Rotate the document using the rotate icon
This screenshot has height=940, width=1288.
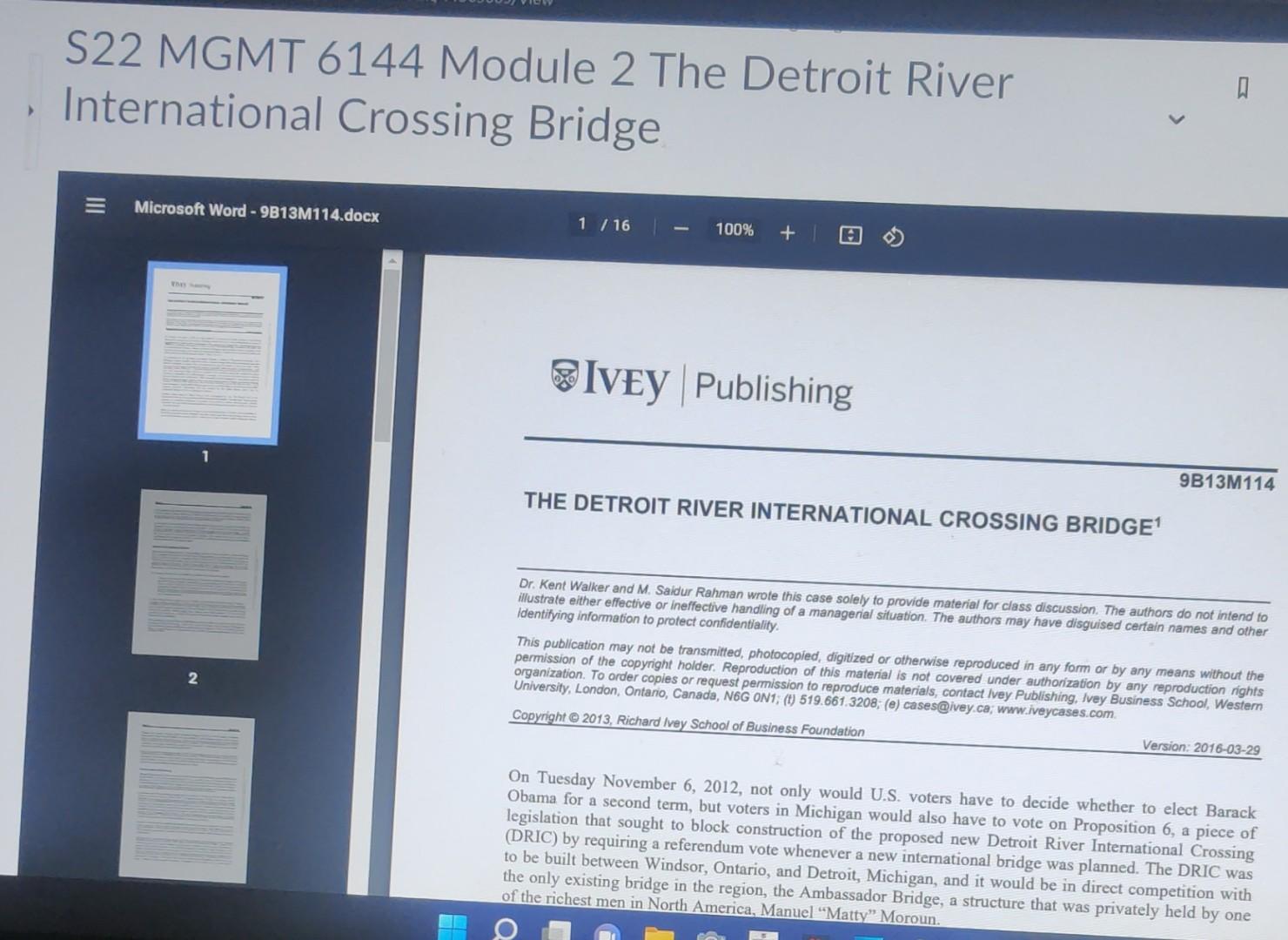coord(893,238)
